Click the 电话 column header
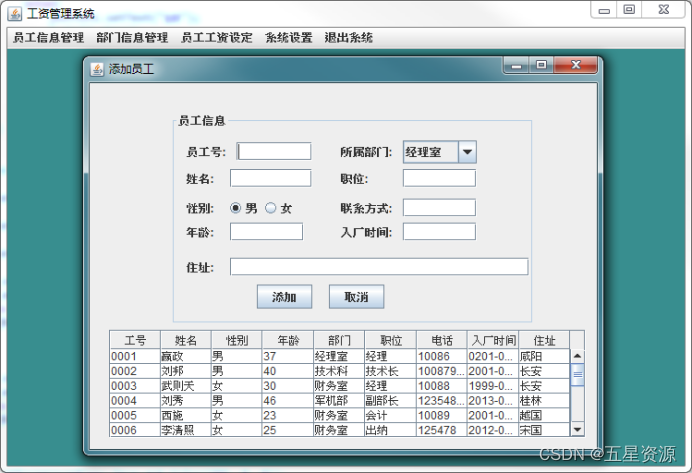The width and height of the screenshot is (692, 473). pos(442,340)
